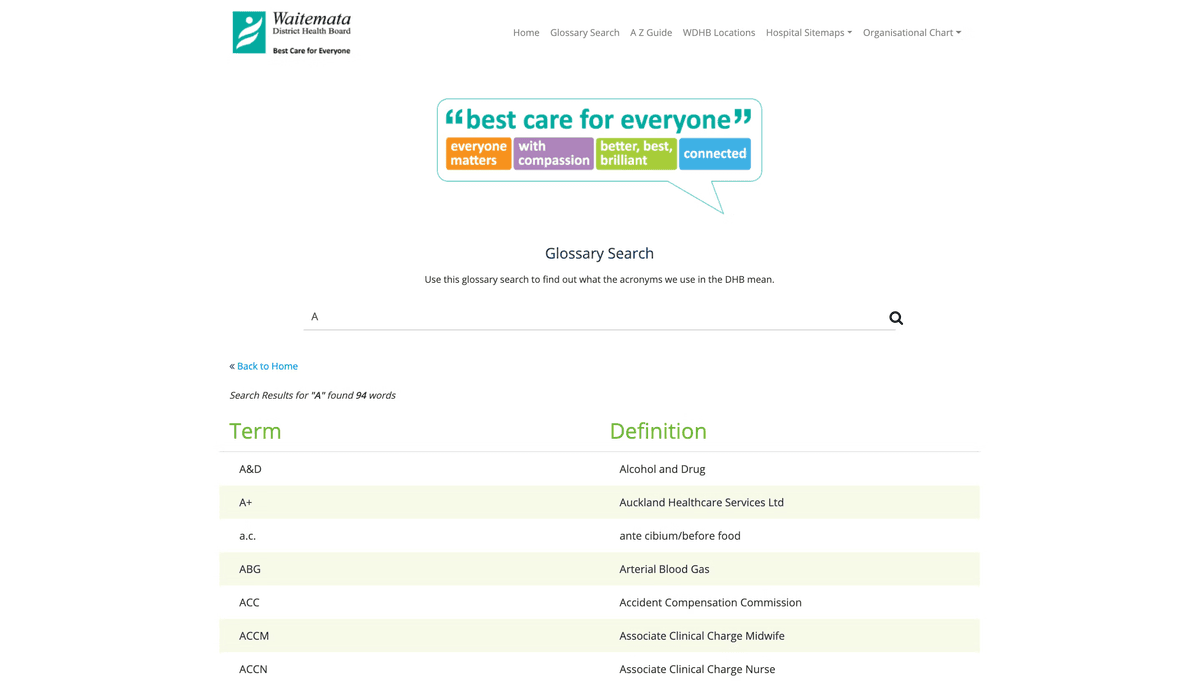Click the magnifying glass search icon

pos(895,317)
